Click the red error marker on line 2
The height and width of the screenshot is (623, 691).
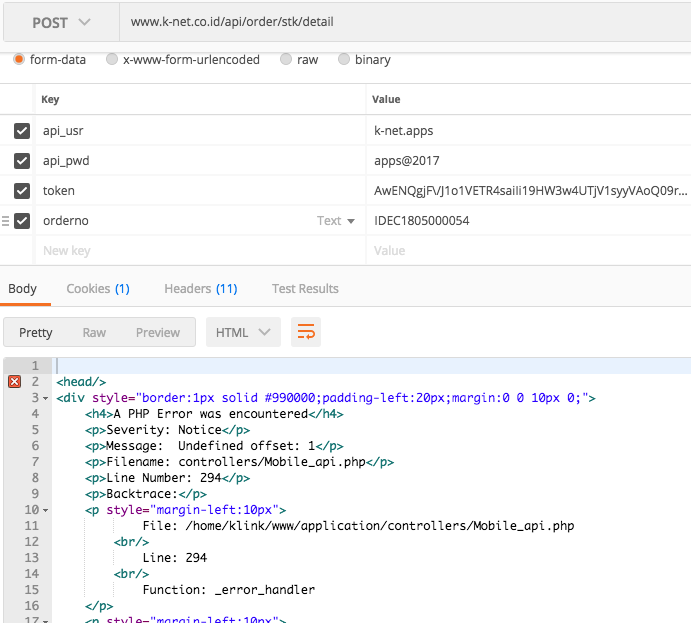14,382
